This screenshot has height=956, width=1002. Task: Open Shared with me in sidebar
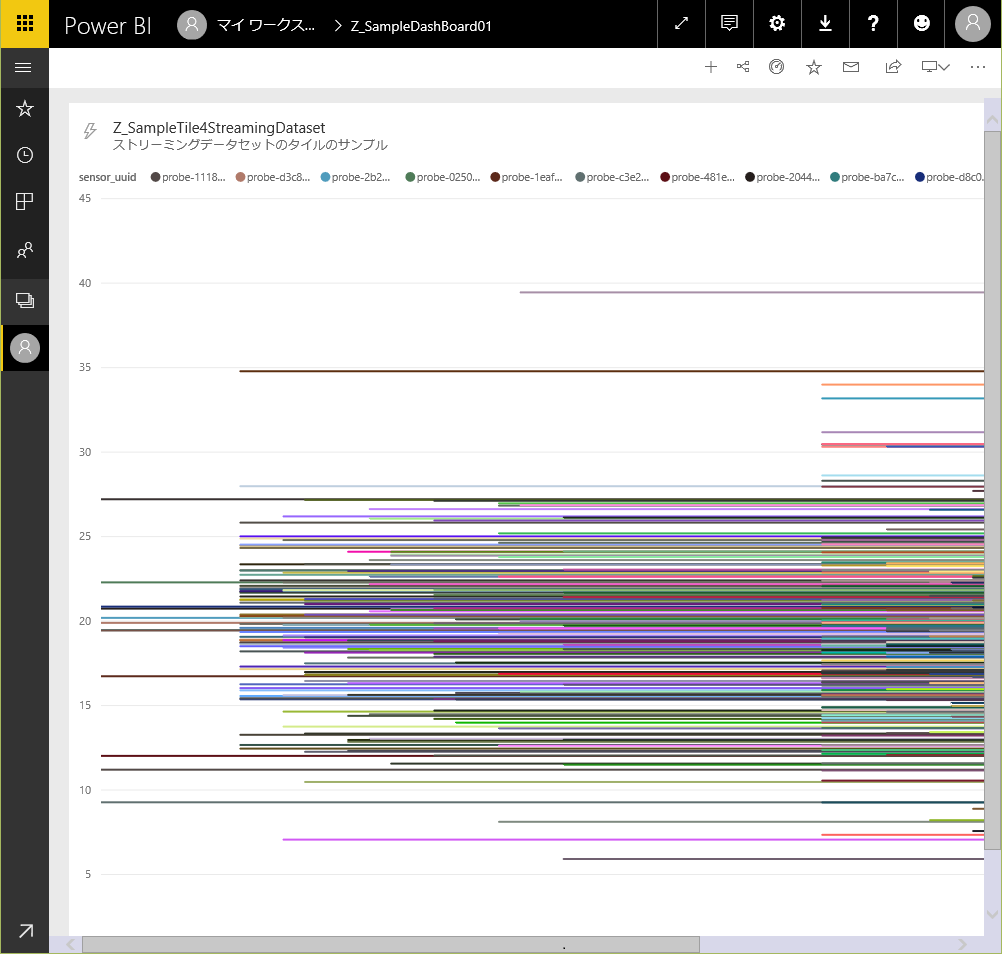(x=25, y=250)
